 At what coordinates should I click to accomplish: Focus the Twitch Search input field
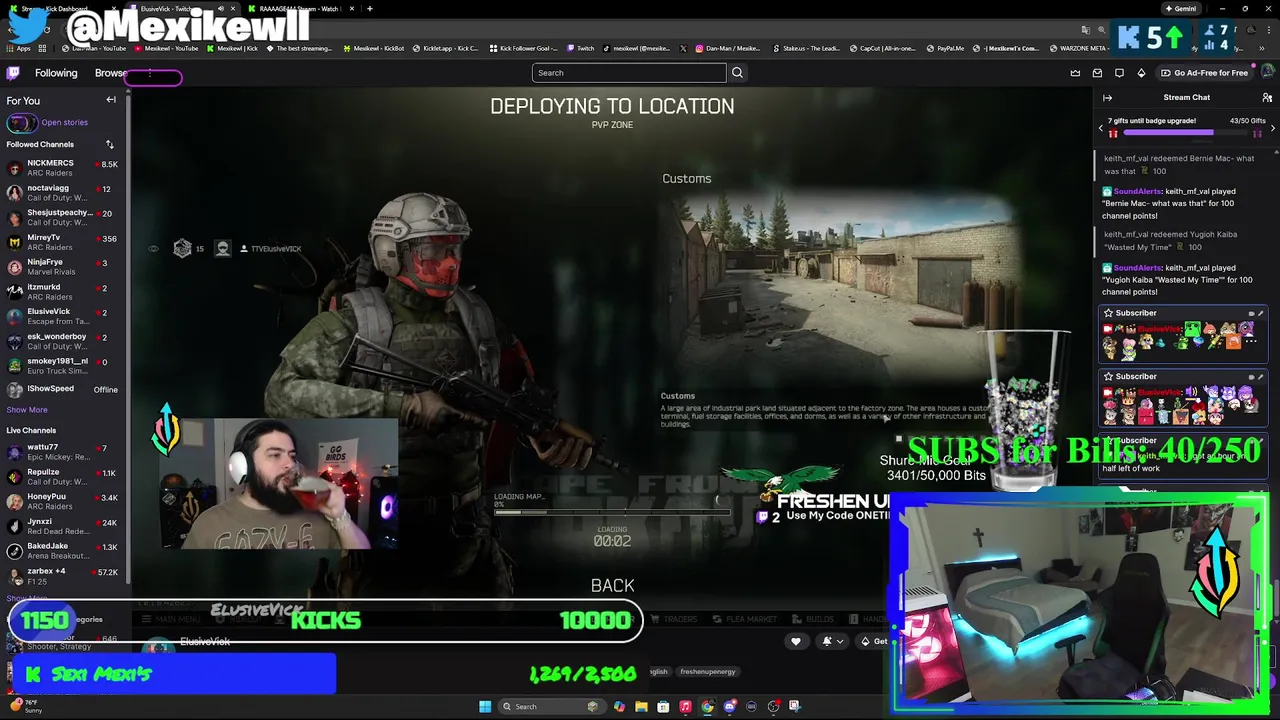coord(629,73)
